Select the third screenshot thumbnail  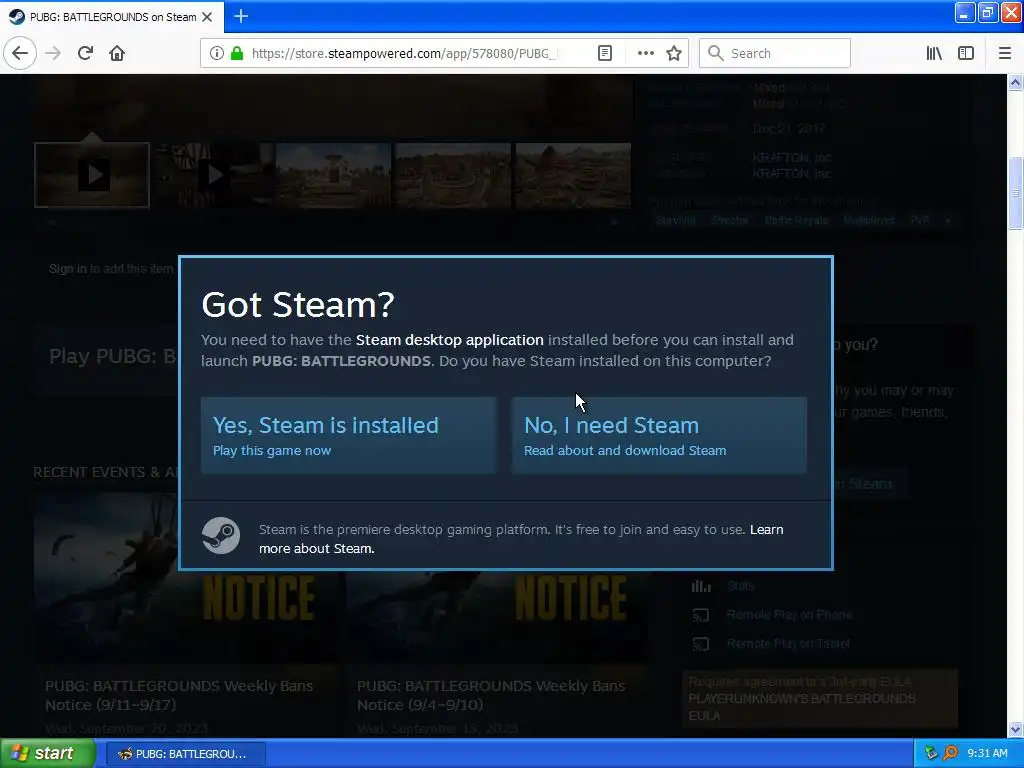[x=333, y=175]
